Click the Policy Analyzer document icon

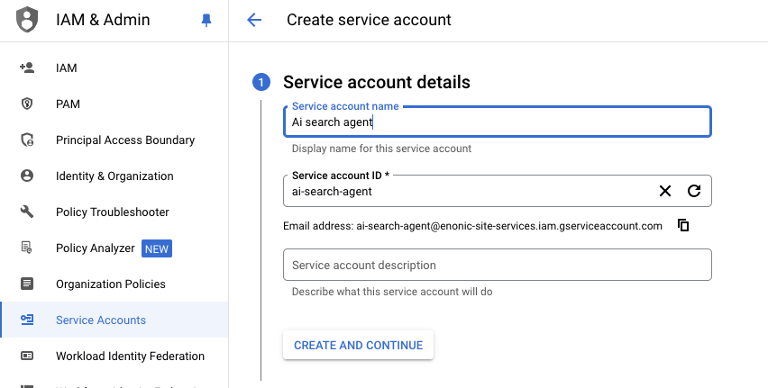click(x=27, y=247)
